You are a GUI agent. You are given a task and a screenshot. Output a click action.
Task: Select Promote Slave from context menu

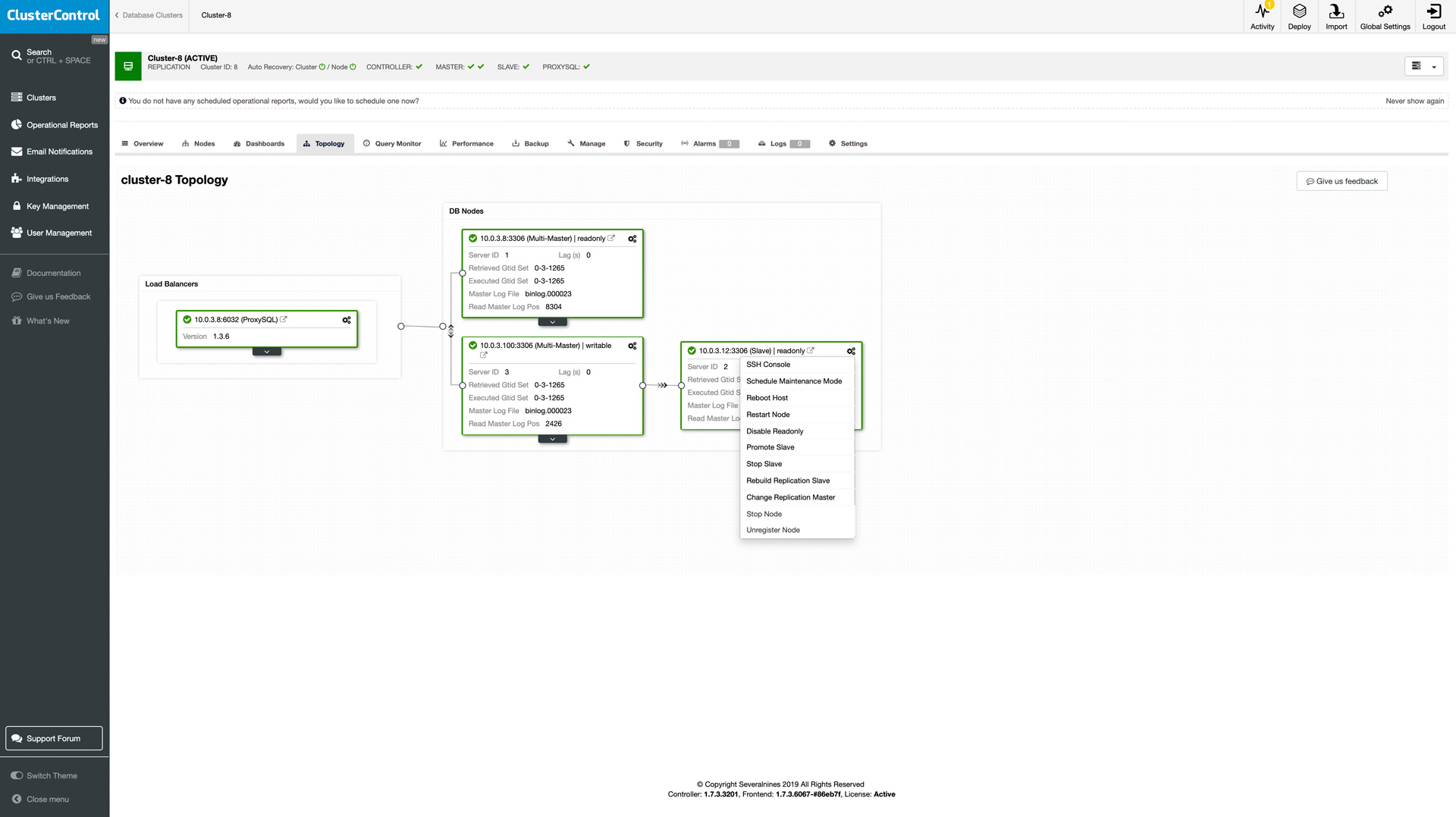tap(770, 447)
